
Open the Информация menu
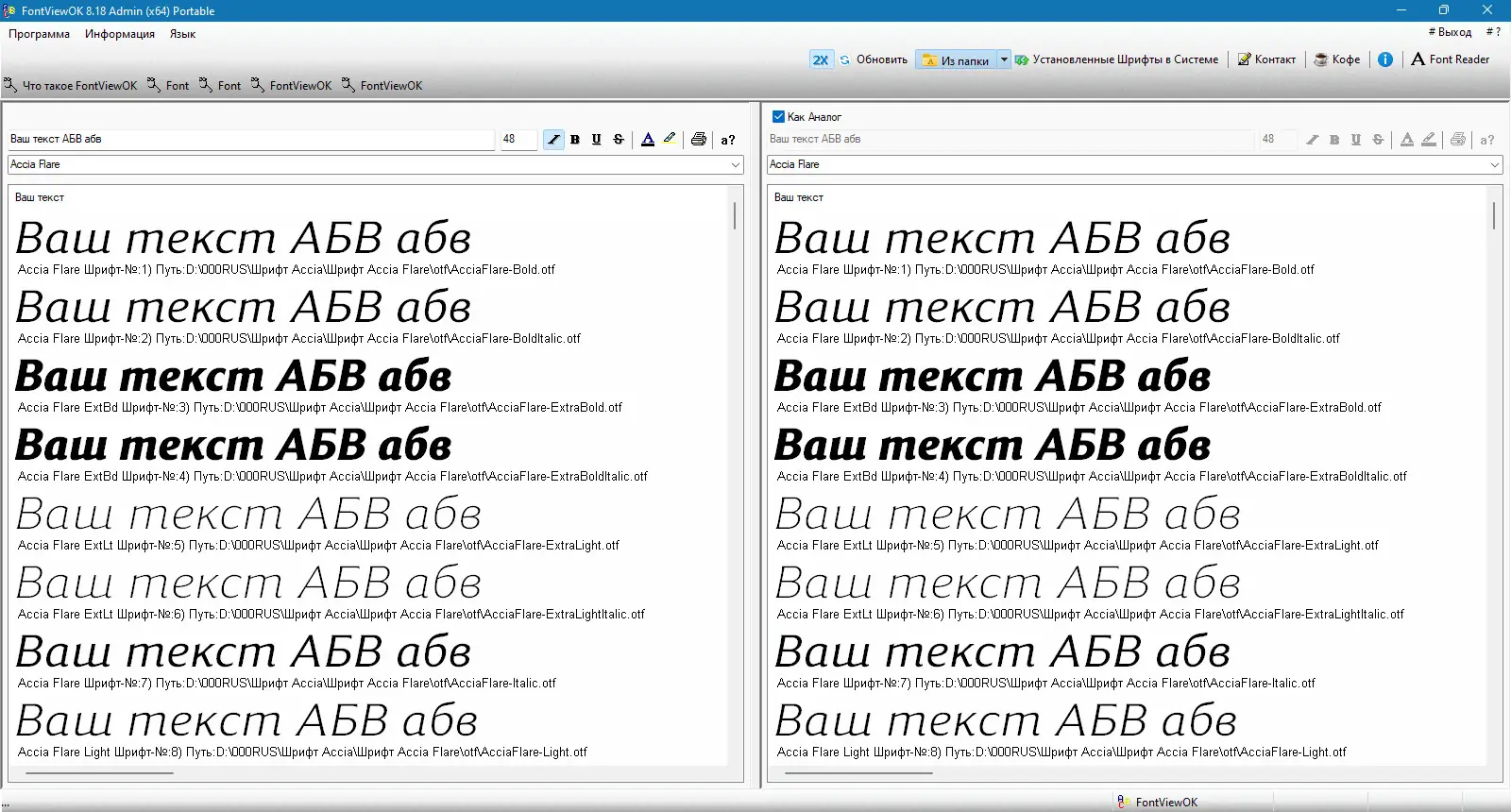coord(120,34)
